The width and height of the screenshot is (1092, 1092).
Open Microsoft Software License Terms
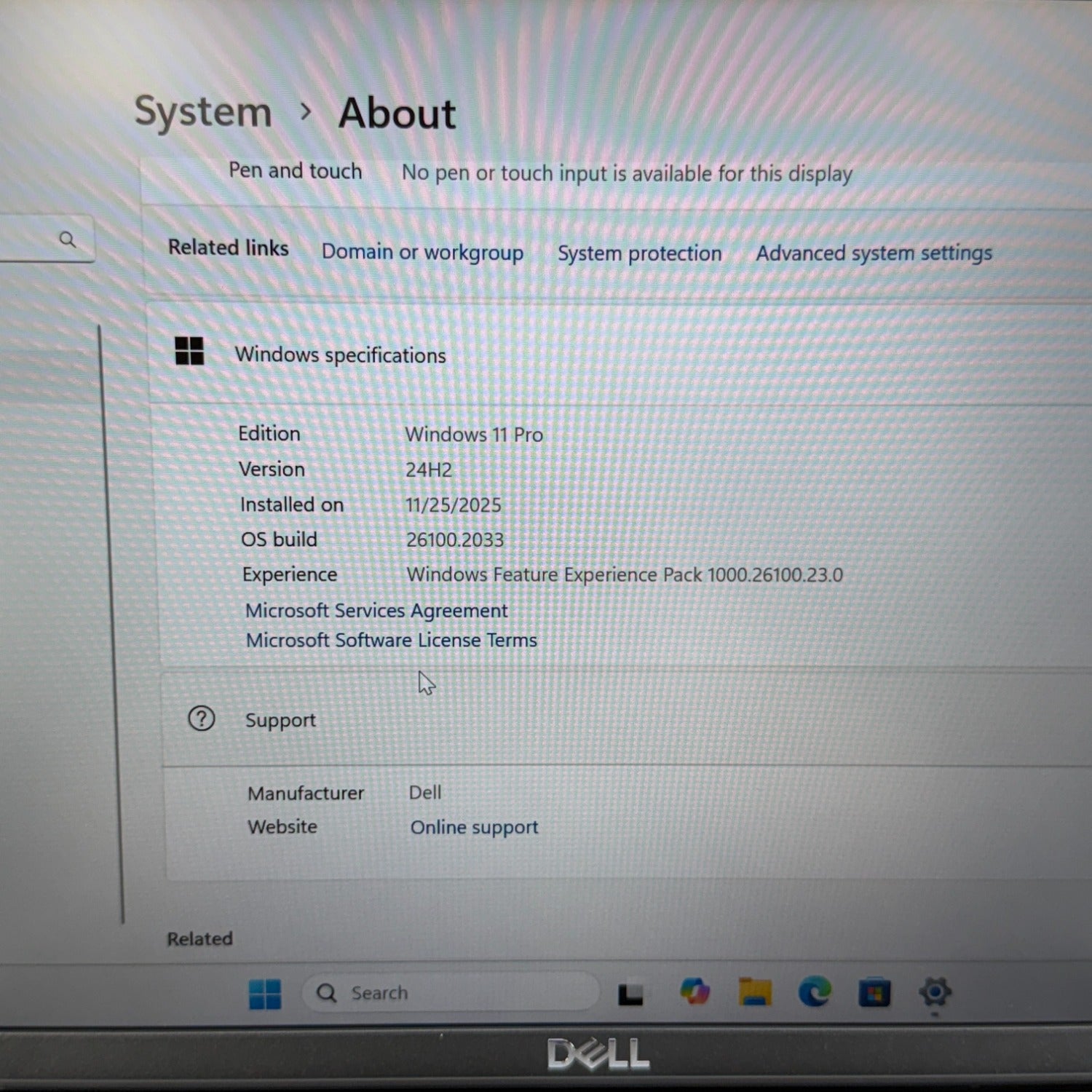(391, 641)
